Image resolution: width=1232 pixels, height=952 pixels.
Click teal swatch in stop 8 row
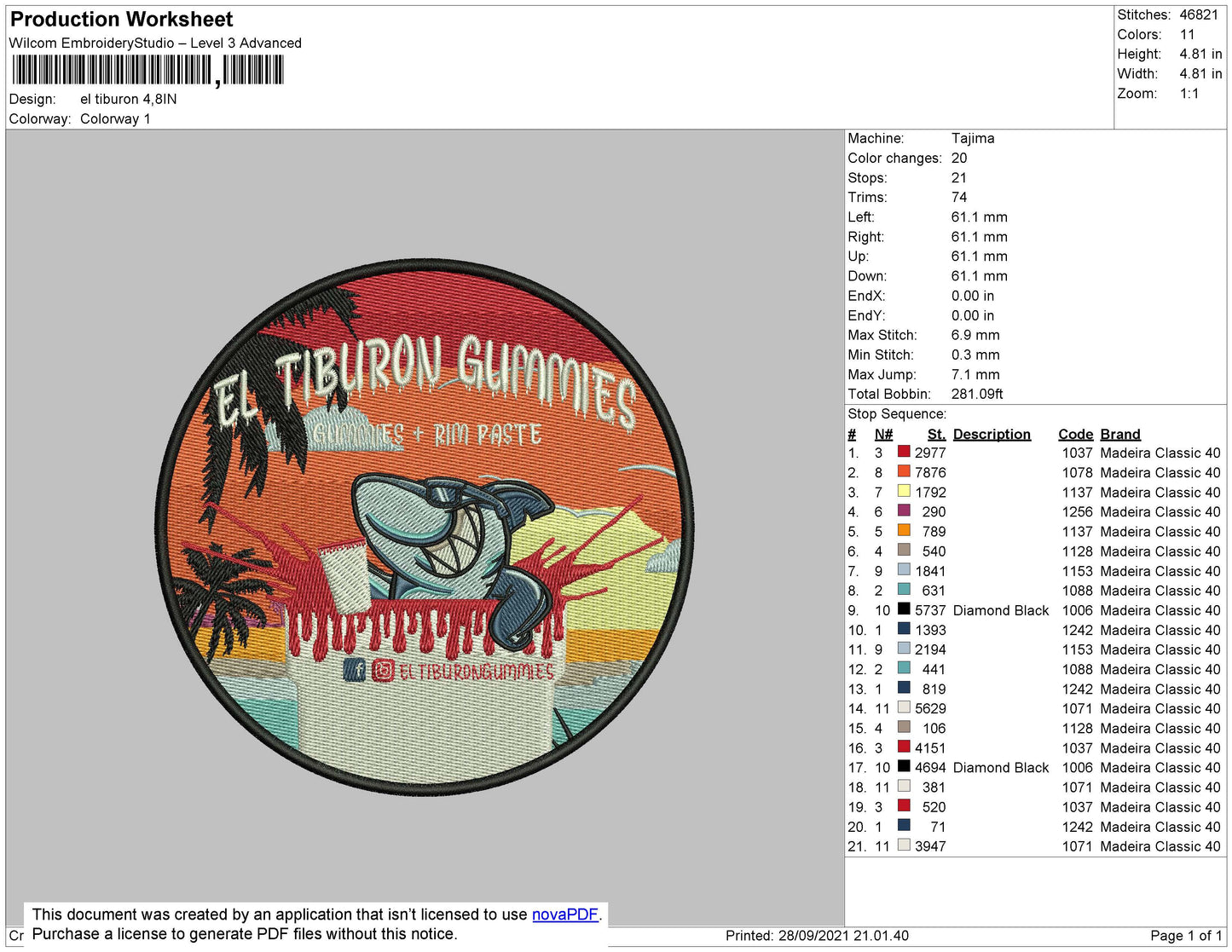coord(904,589)
